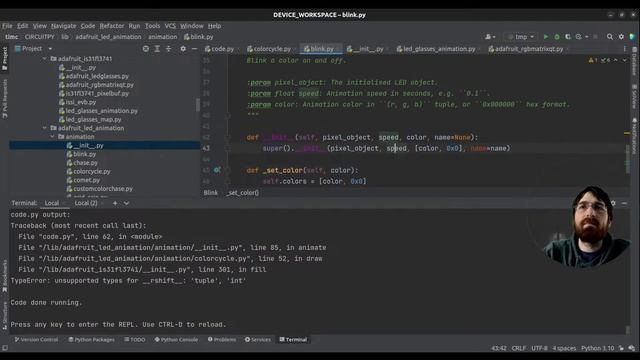Click CIRCUITPY in the breadcrumb path
The width and height of the screenshot is (640, 360).
pos(39,37)
